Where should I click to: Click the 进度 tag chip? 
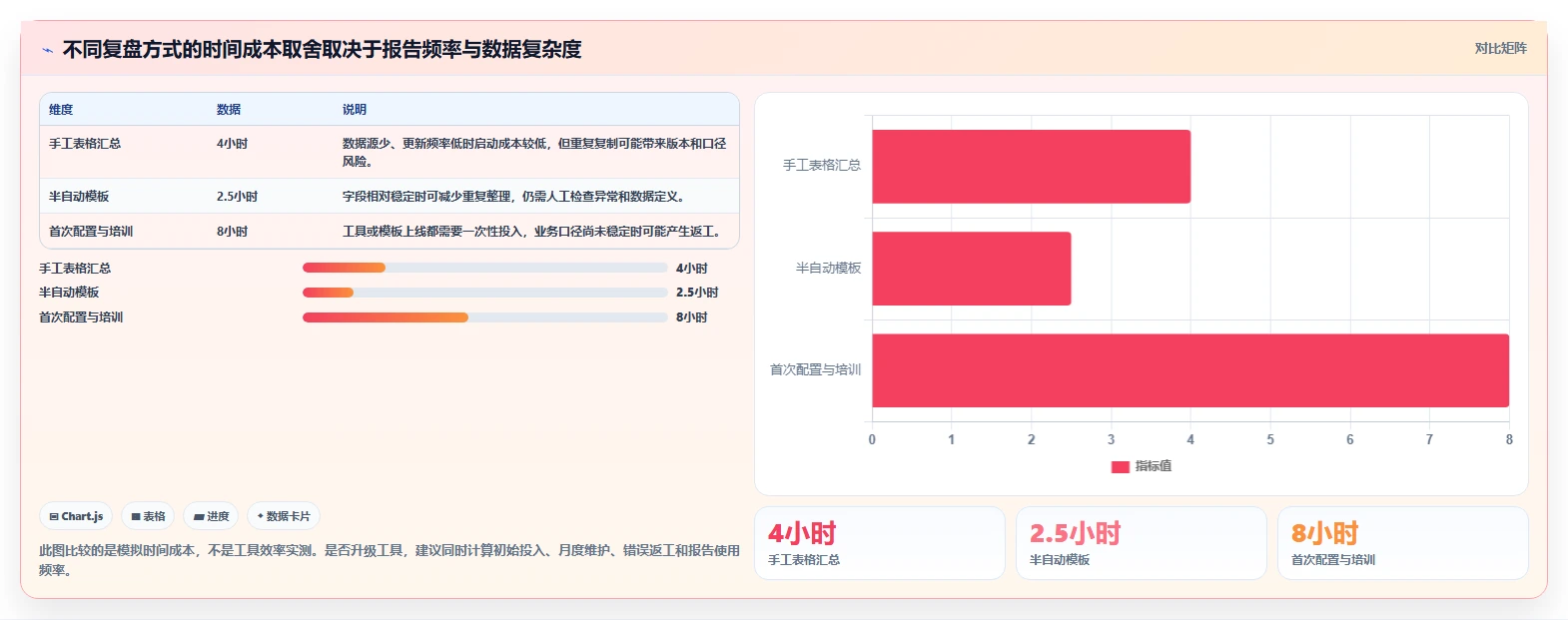(211, 516)
